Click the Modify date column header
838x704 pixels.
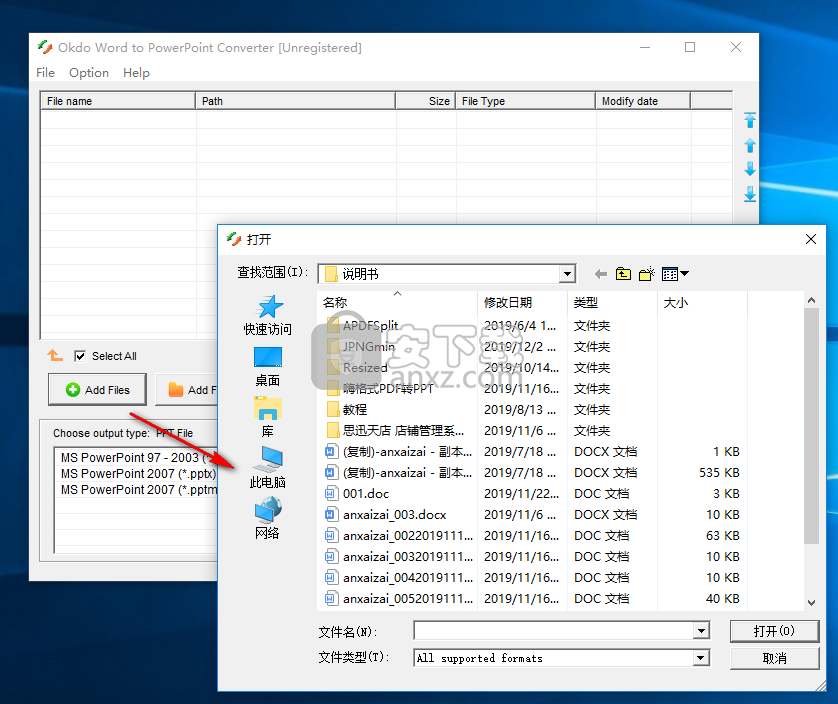(643, 101)
